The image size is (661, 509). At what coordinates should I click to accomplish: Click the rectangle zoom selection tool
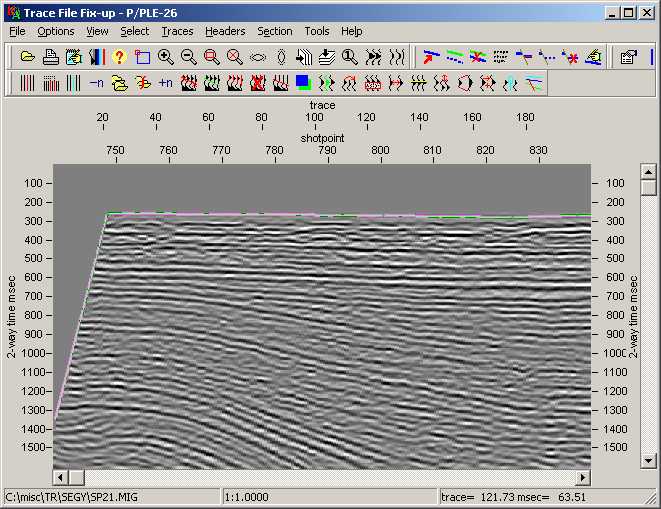[x=142, y=57]
